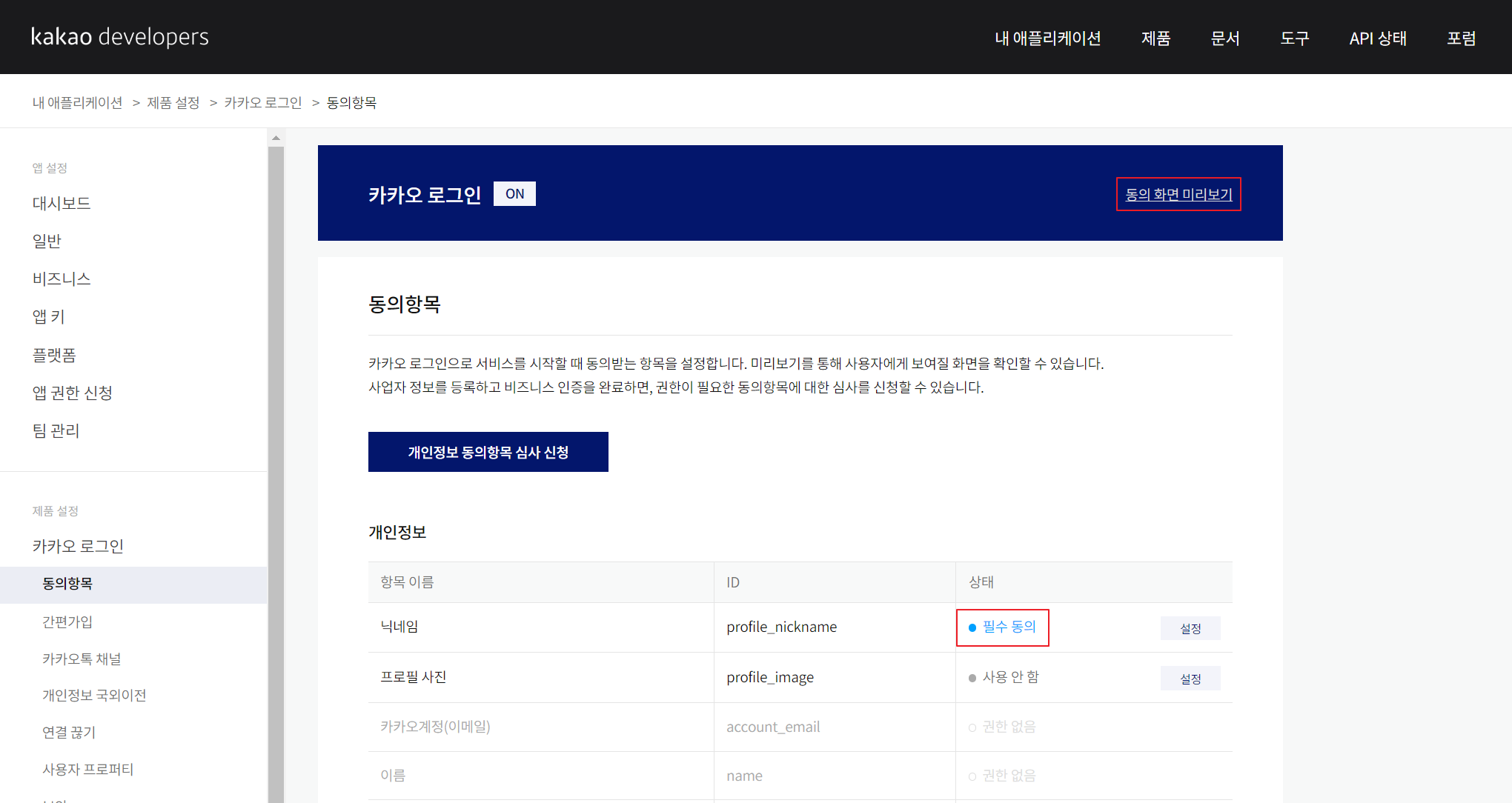The height and width of the screenshot is (803, 1512).
Task: Open 카카오 로그인 in sidebar
Action: 78,546
